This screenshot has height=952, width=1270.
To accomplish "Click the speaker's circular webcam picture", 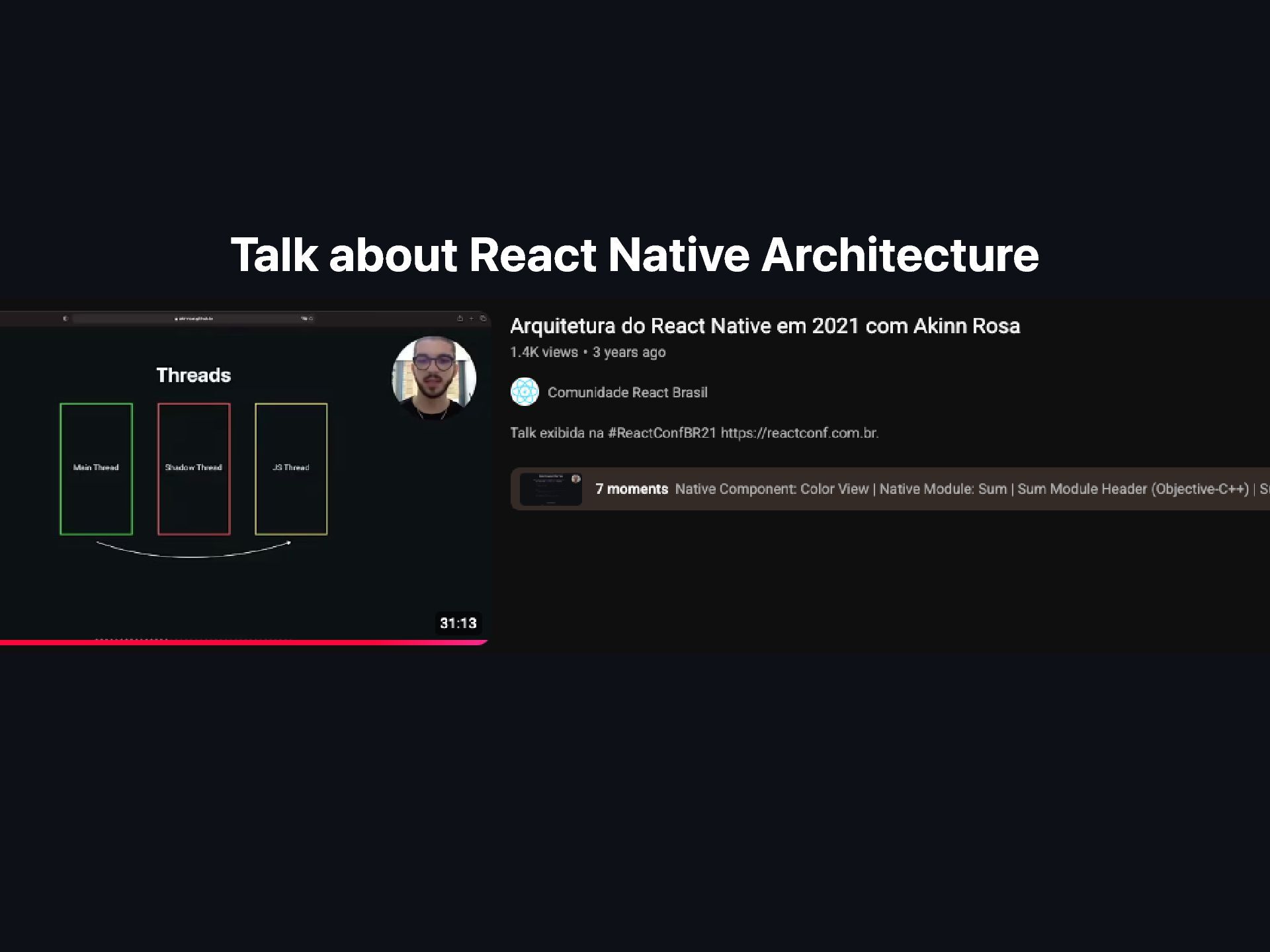I will tap(434, 377).
